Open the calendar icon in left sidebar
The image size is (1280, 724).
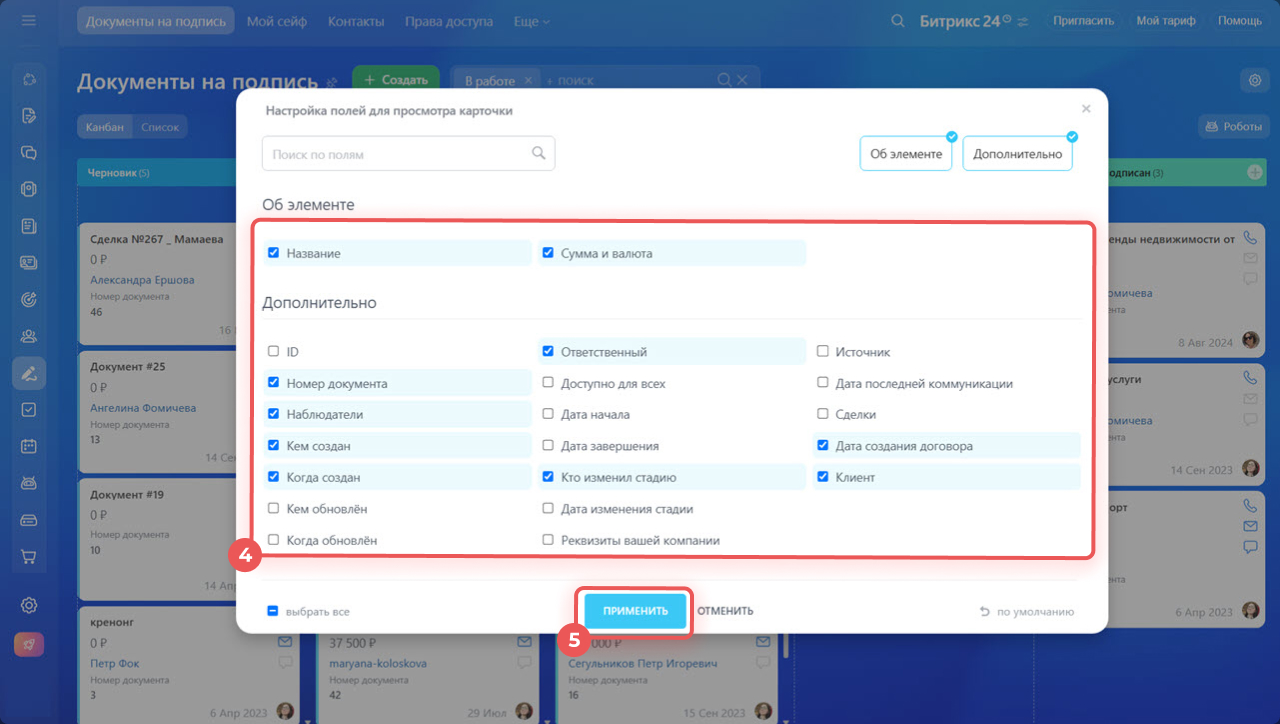point(29,446)
